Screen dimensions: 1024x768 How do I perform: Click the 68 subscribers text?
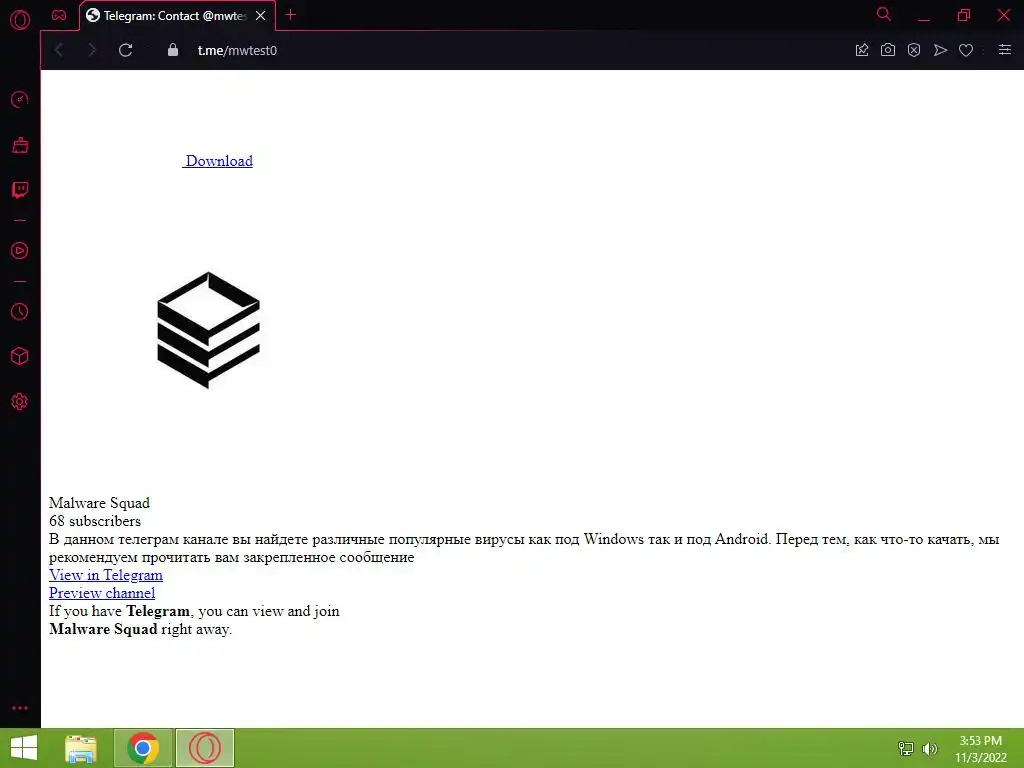click(95, 521)
